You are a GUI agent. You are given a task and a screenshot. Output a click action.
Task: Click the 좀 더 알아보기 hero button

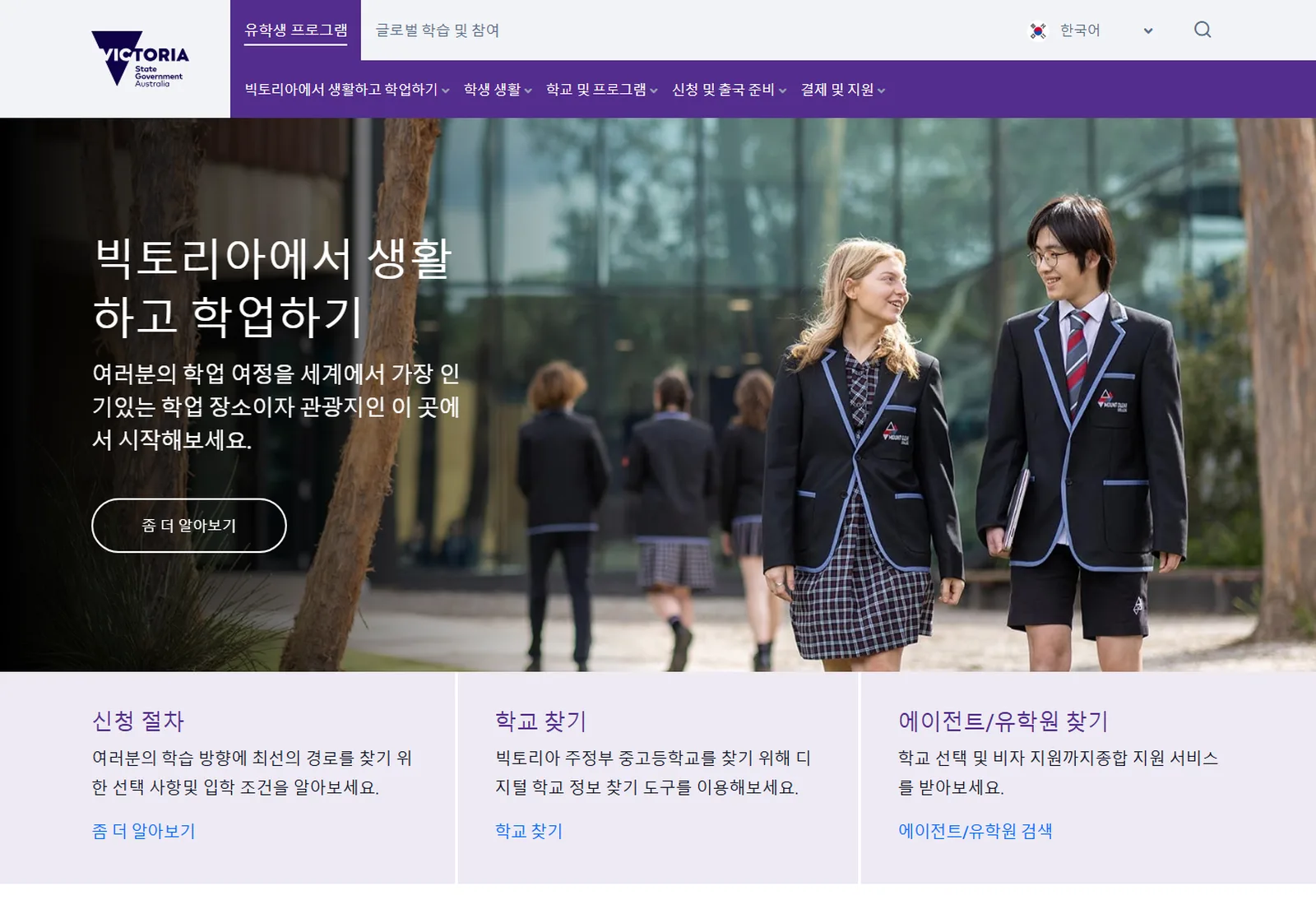click(x=189, y=526)
